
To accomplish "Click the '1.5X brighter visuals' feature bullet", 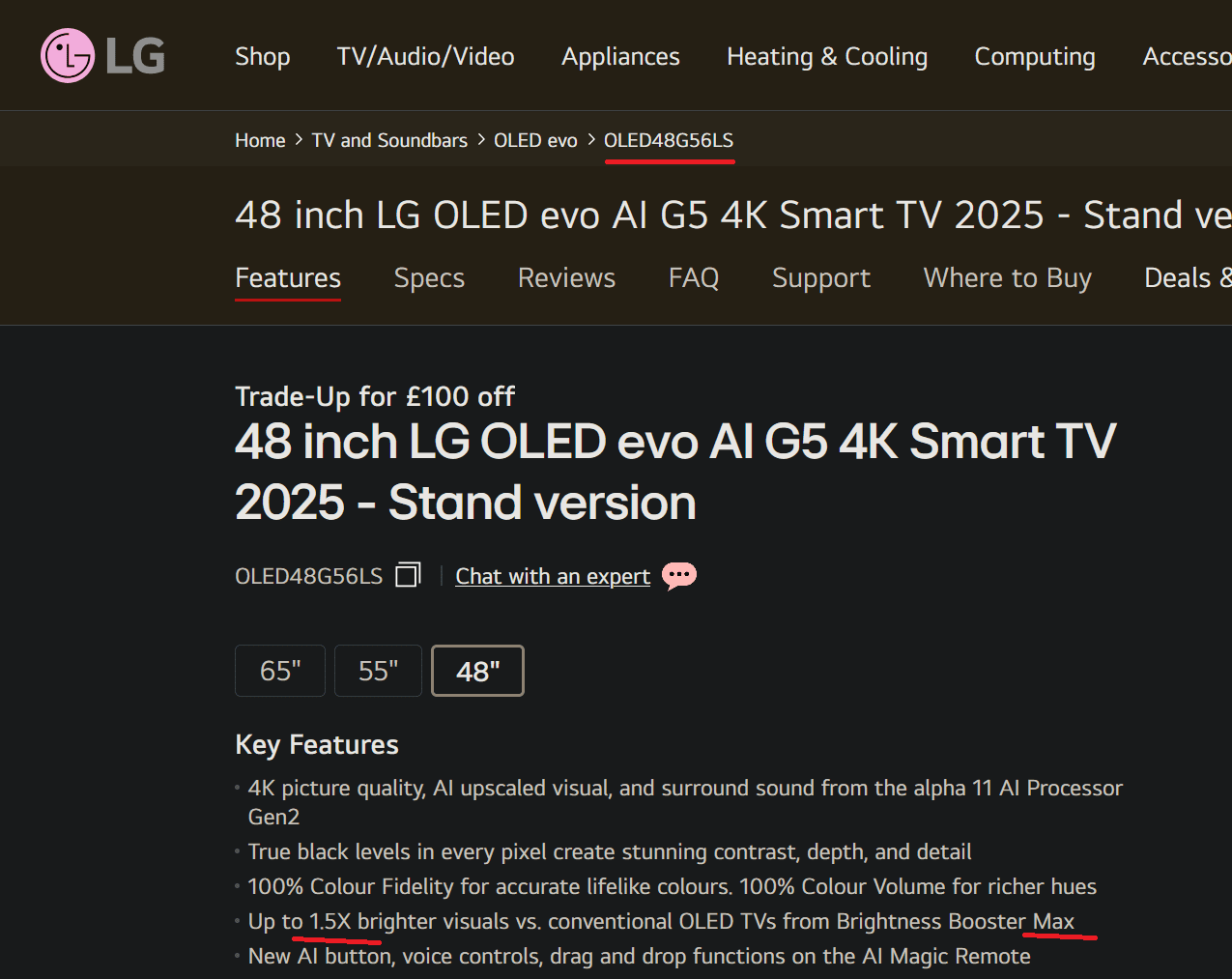I will [661, 921].
